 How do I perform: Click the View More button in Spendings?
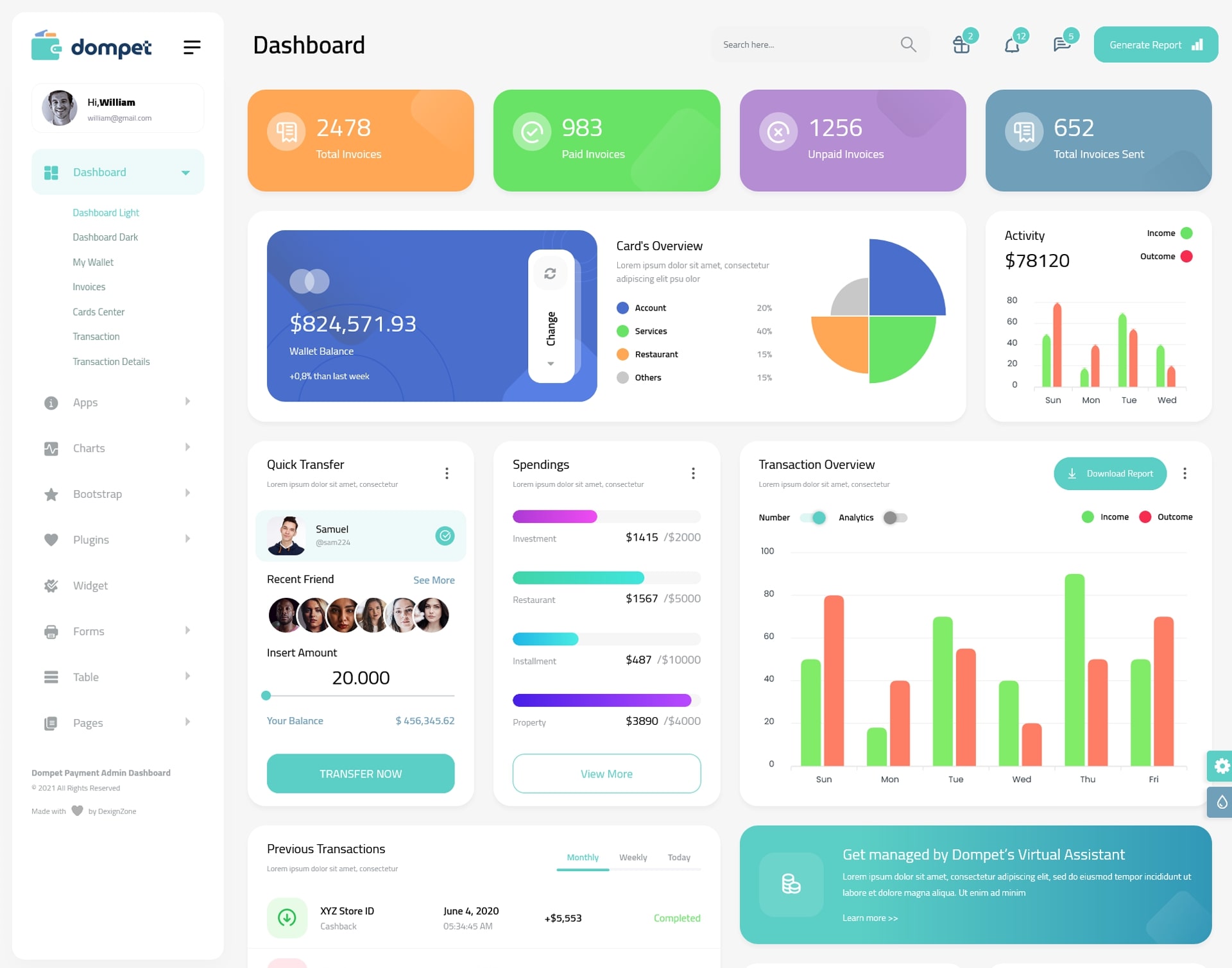click(607, 773)
